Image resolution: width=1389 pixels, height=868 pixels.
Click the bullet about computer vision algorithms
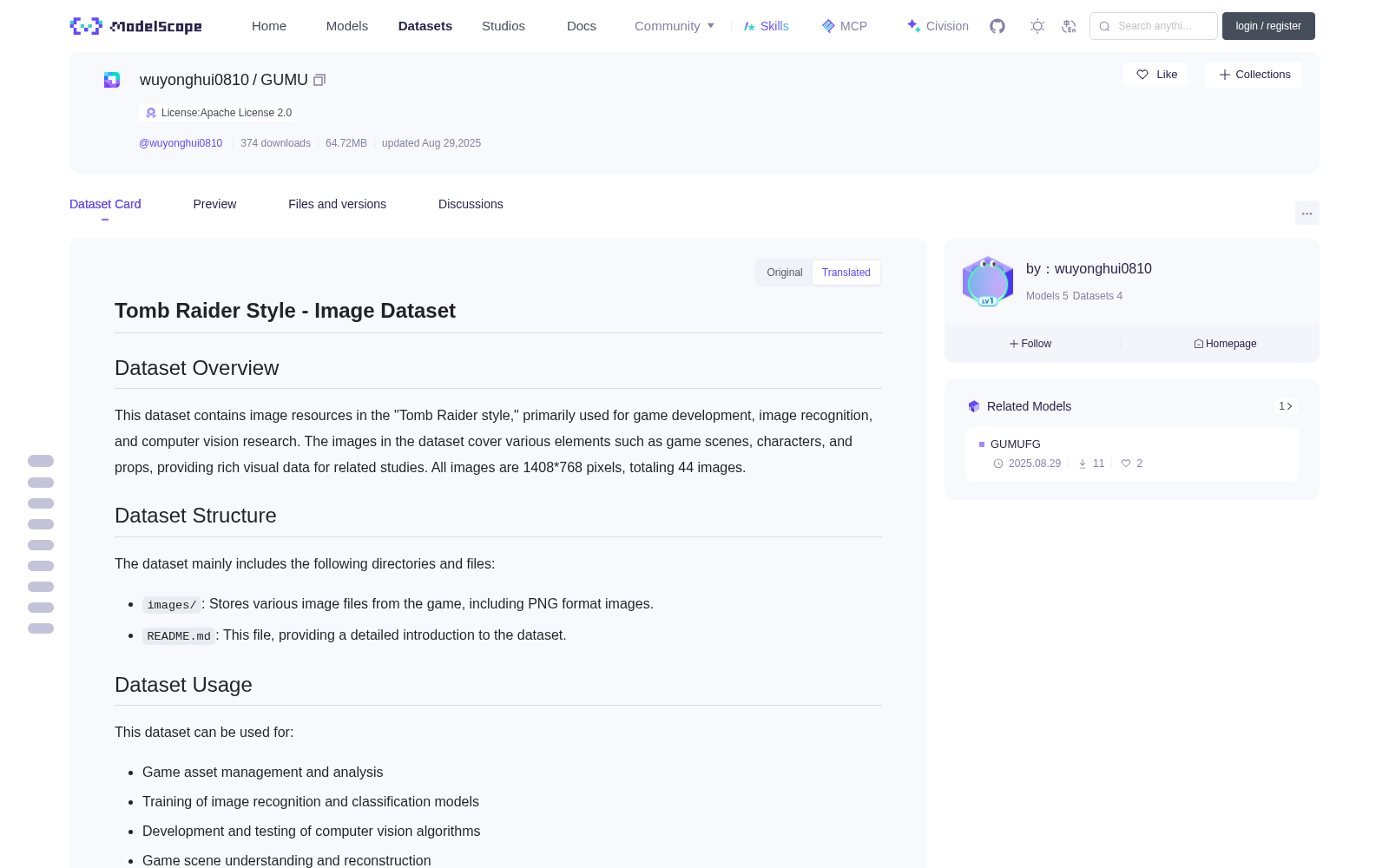click(x=312, y=832)
